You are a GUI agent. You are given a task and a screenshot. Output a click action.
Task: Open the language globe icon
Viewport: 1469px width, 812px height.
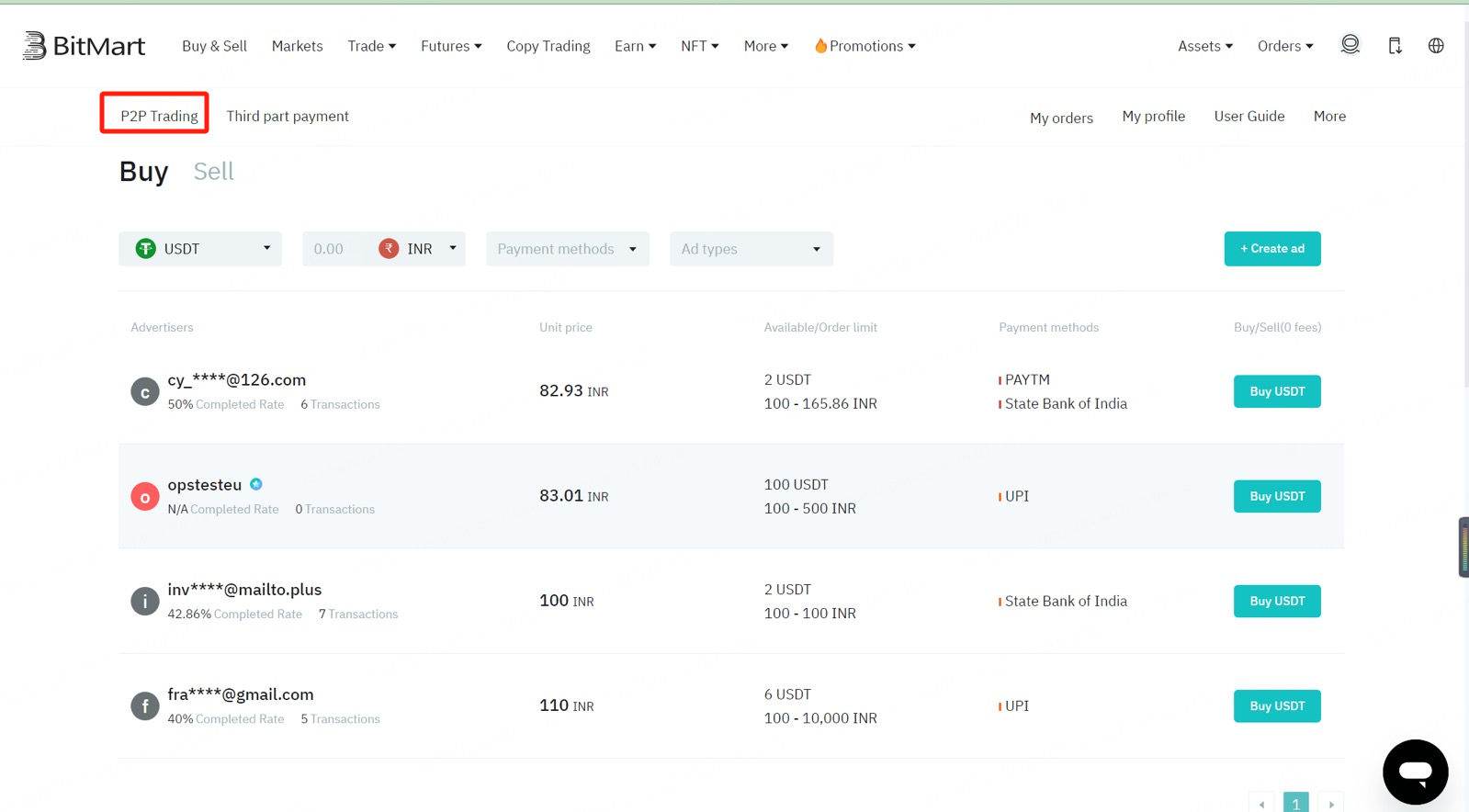coord(1436,46)
